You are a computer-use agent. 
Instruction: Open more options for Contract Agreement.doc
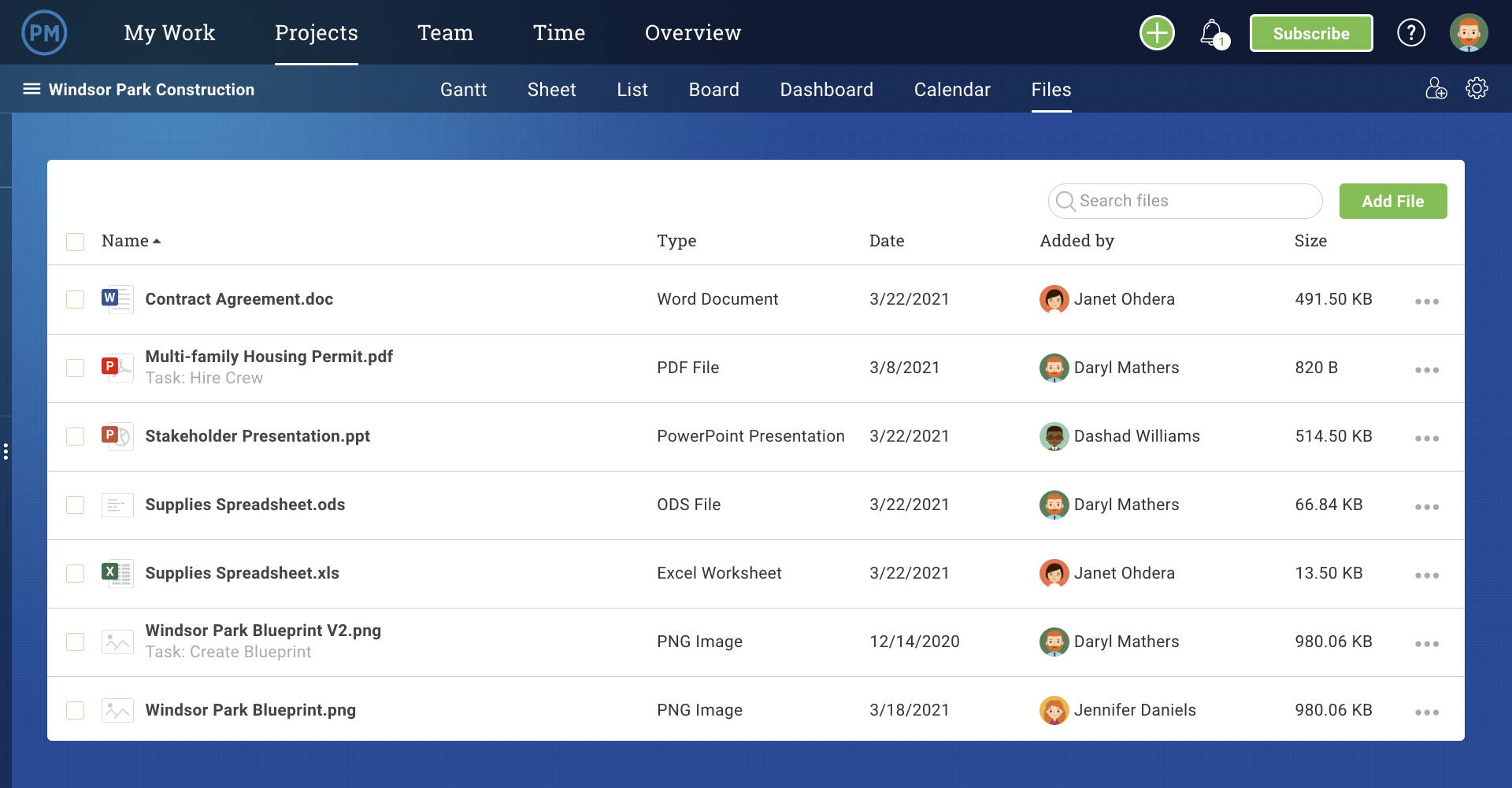point(1426,302)
